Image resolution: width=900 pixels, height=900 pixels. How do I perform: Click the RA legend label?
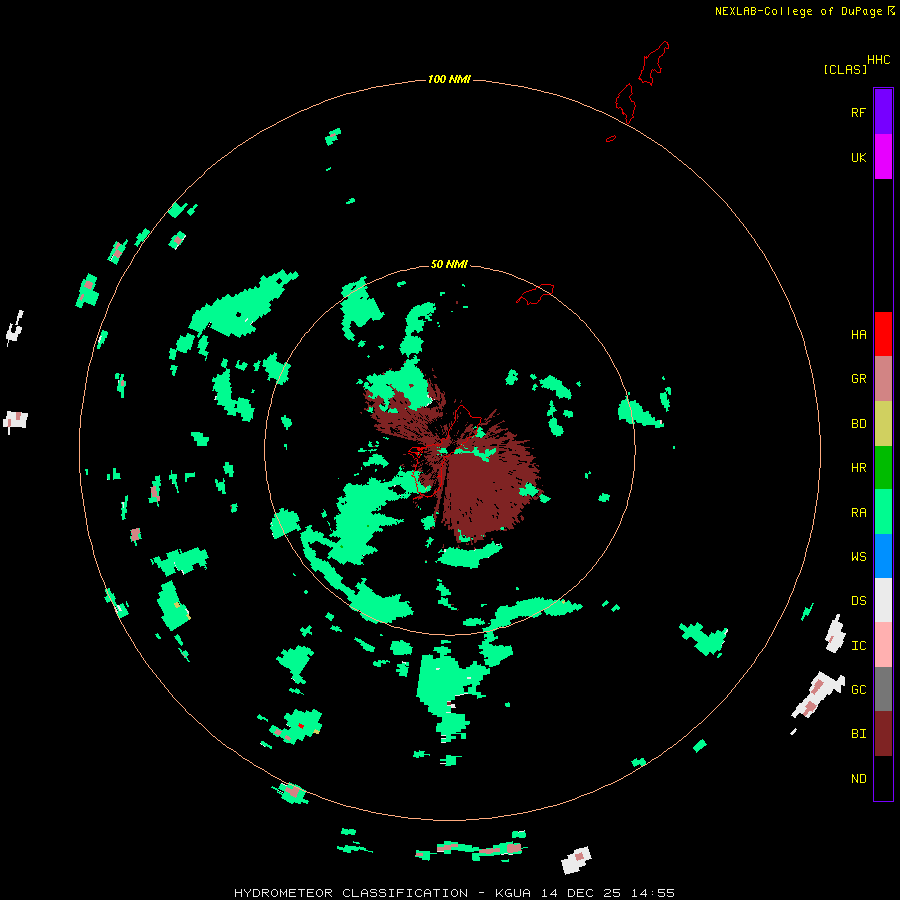(x=858, y=512)
